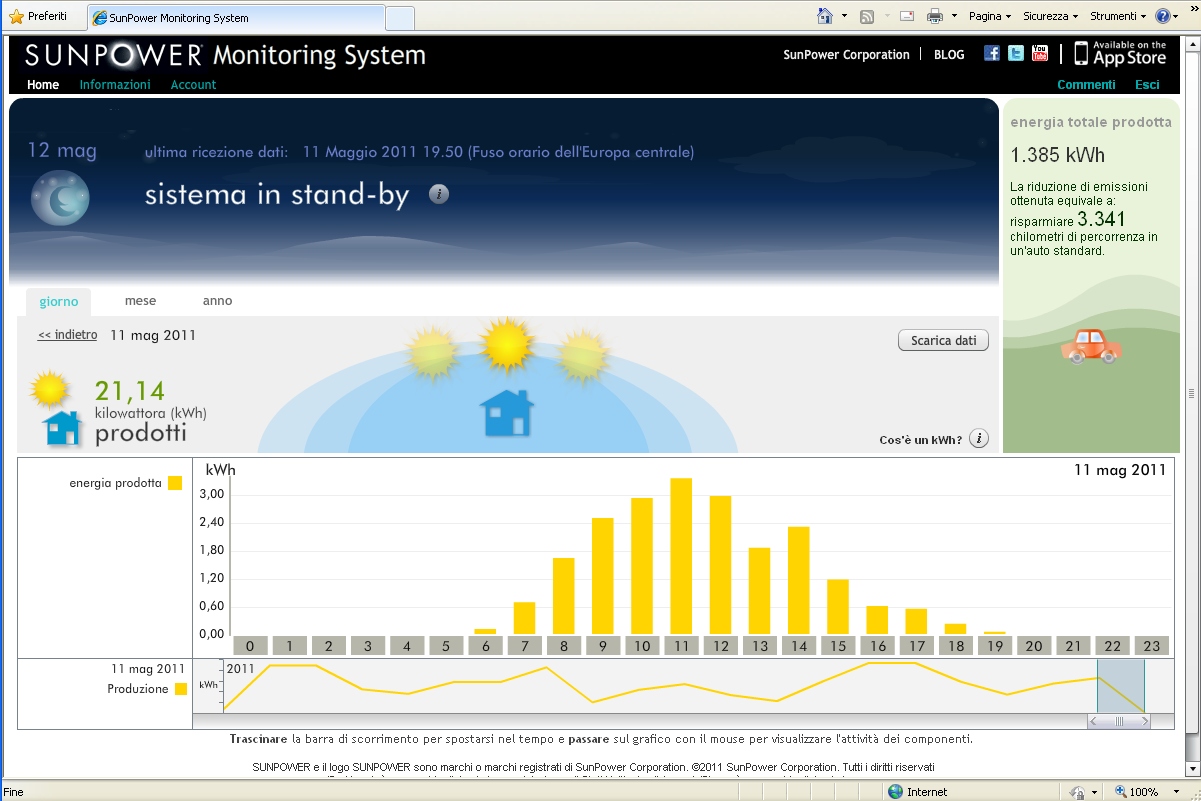
Task: Click the hour 16 production bar
Action: click(x=877, y=620)
